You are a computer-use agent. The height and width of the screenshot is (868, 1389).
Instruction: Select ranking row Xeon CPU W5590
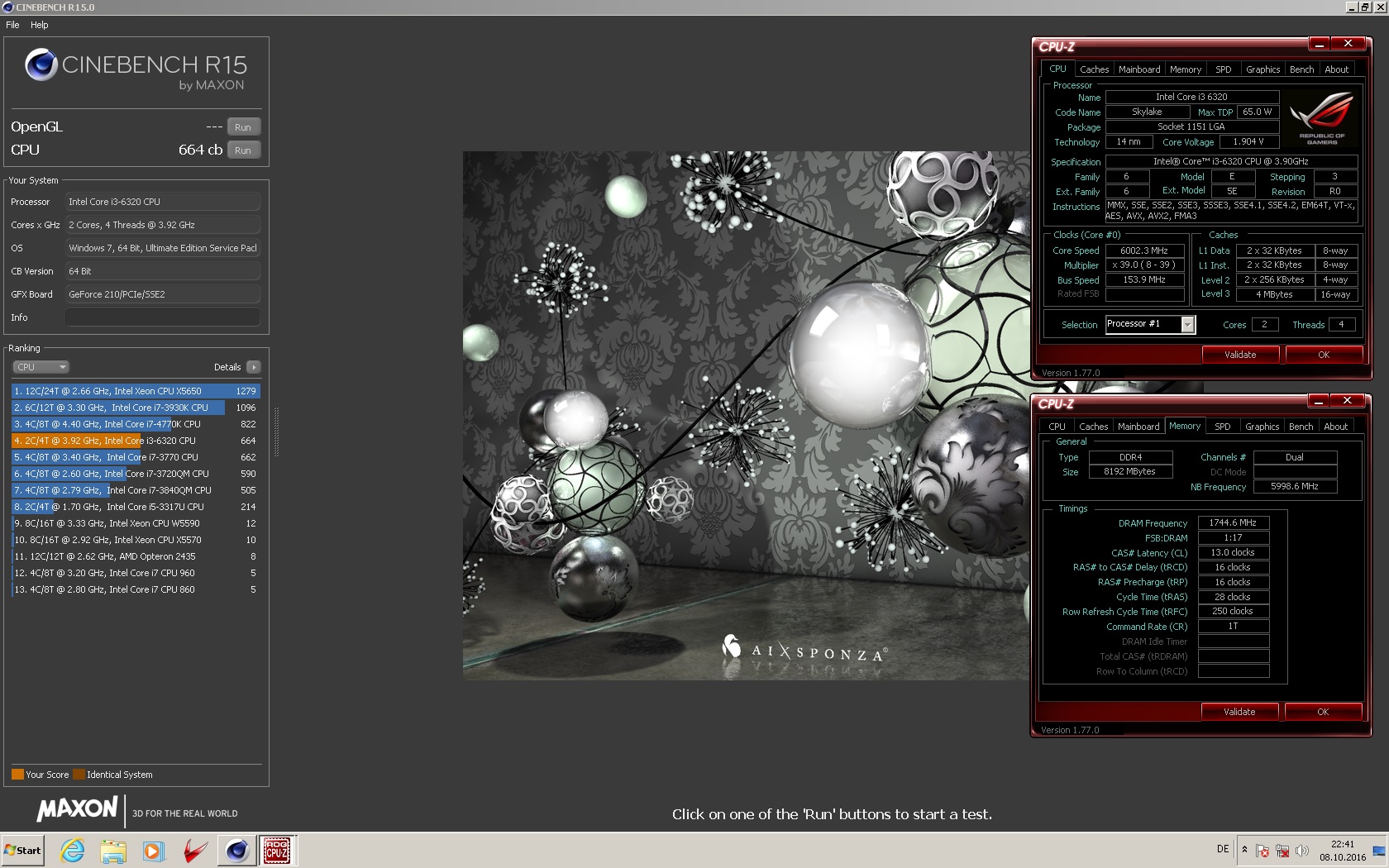click(136, 523)
